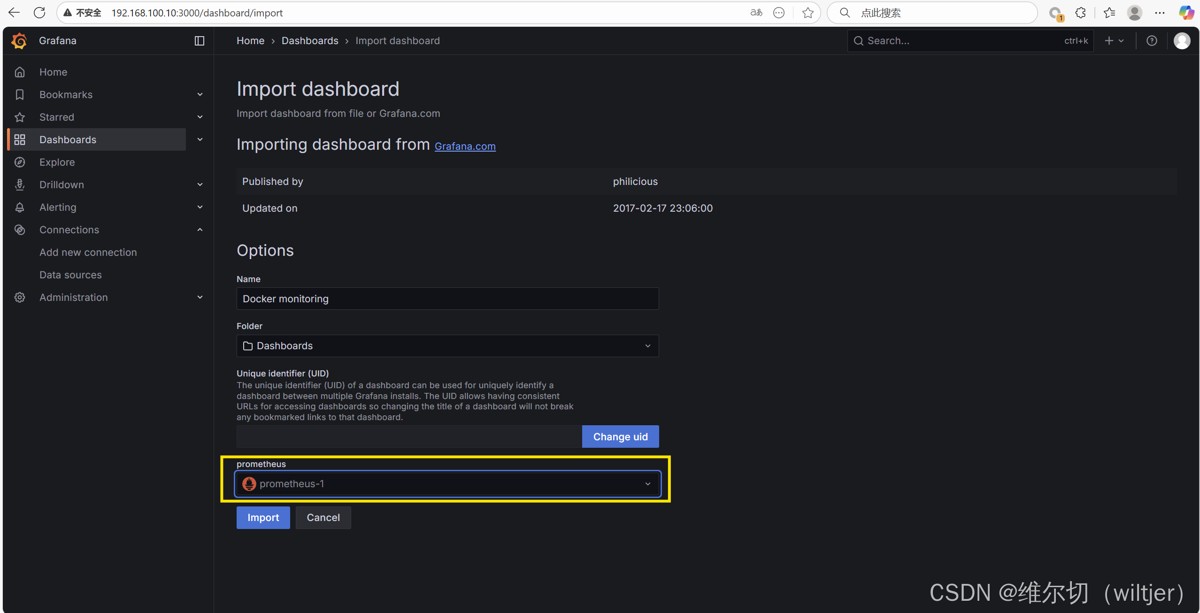
Task: Reload the page with the browser refresh icon
Action: [x=39, y=13]
